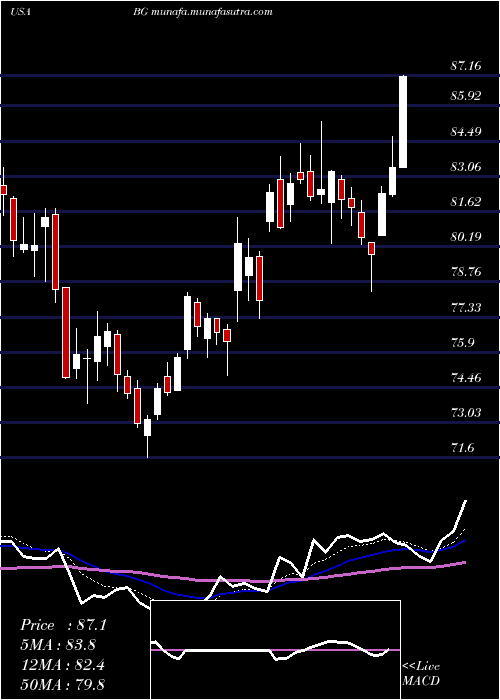Click the USA label at top left
500x700 pixels.
point(20,12)
